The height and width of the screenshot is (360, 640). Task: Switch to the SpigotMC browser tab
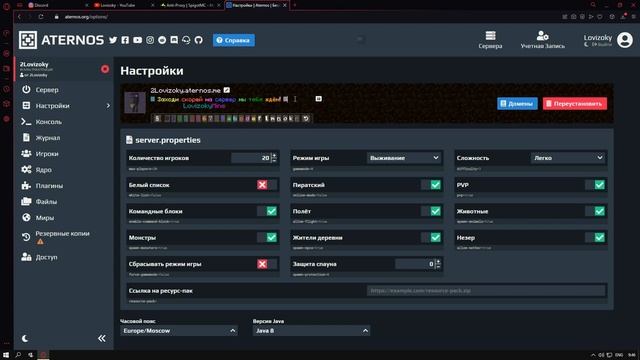[x=190, y=5]
